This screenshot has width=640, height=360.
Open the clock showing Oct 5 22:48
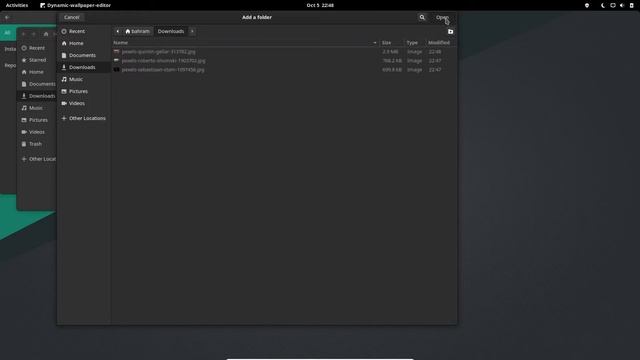point(320,5)
